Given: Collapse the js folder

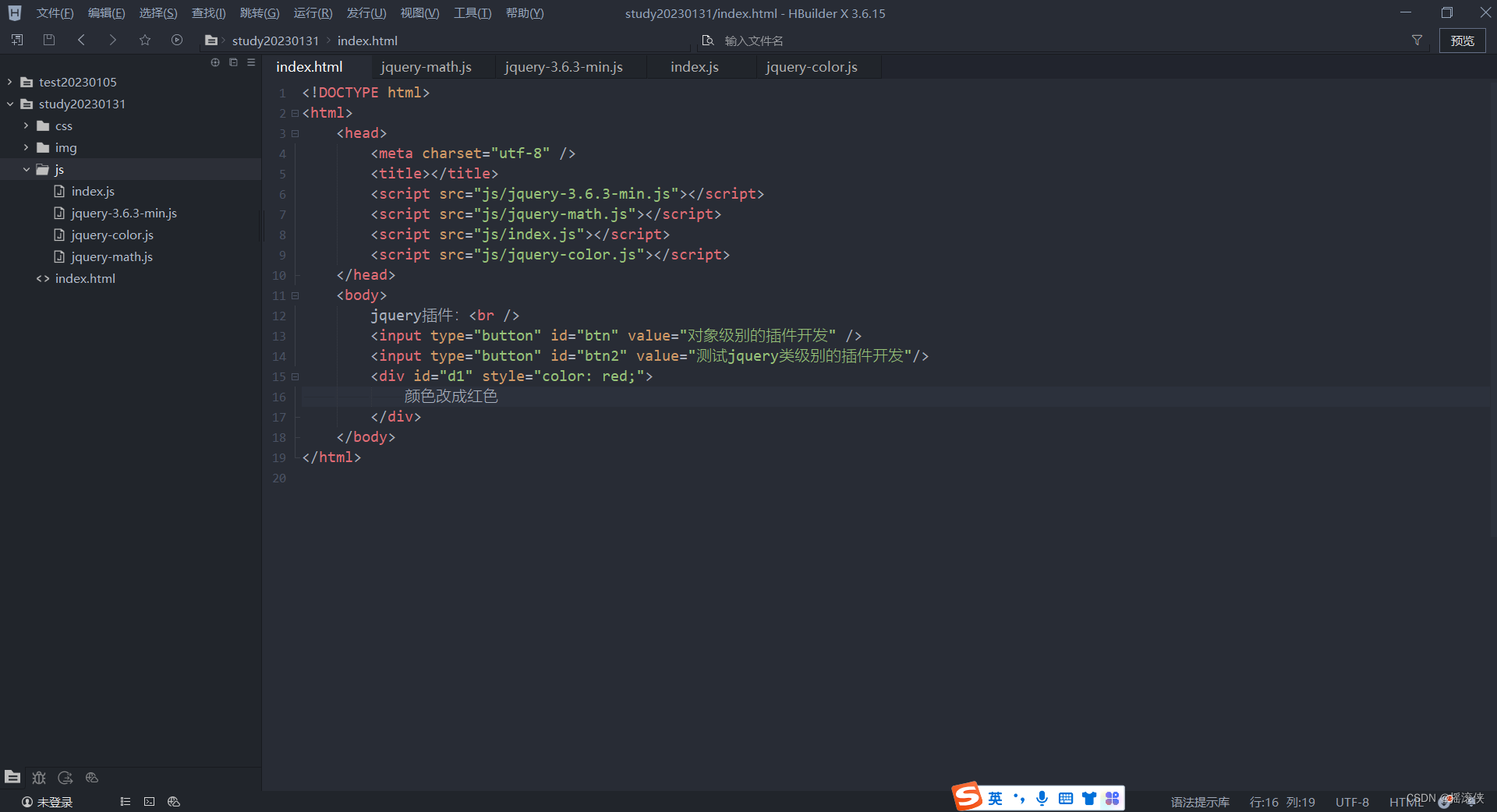Looking at the screenshot, I should tap(26, 169).
